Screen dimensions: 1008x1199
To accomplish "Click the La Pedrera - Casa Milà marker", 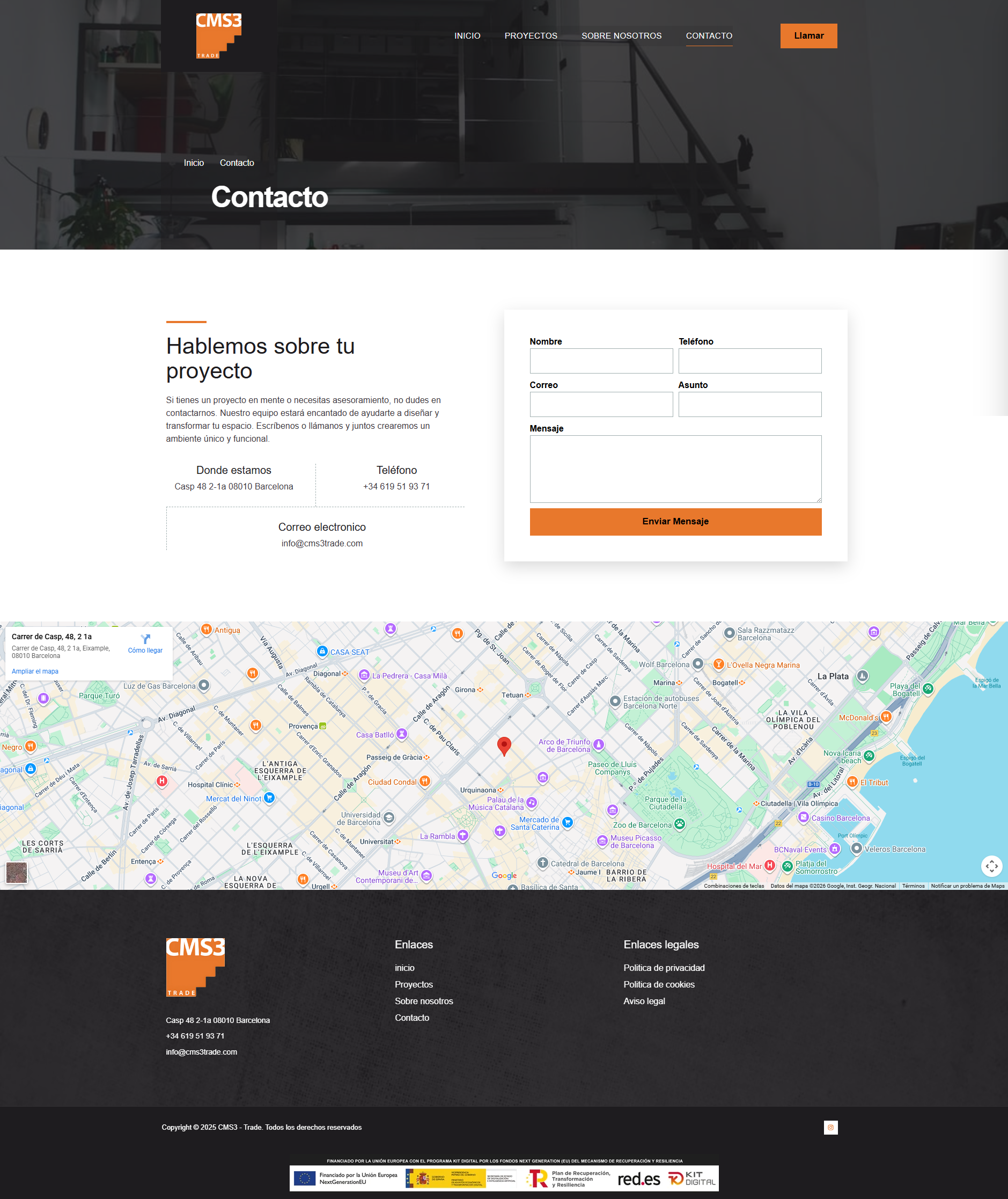I will [364, 675].
